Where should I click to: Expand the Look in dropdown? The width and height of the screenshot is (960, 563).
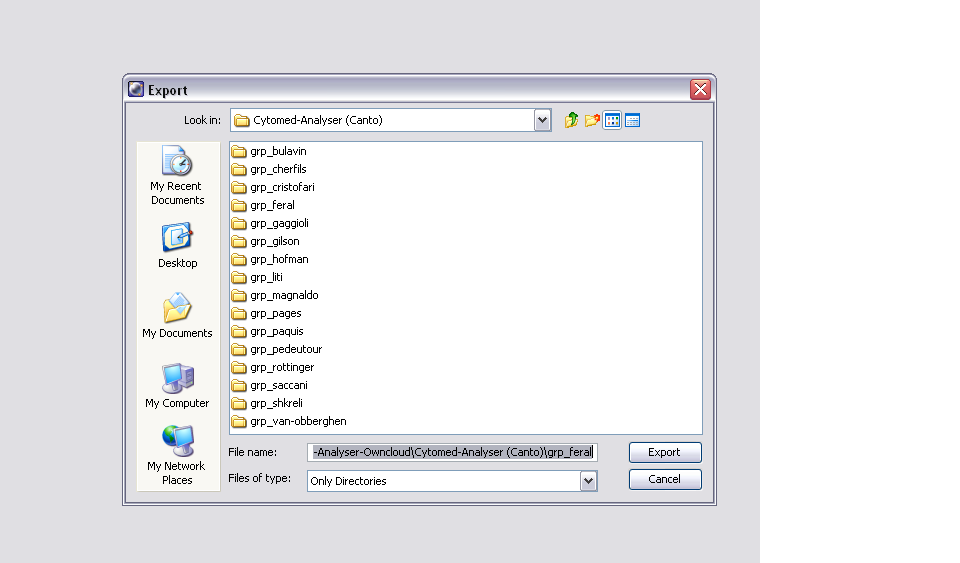[x=542, y=120]
